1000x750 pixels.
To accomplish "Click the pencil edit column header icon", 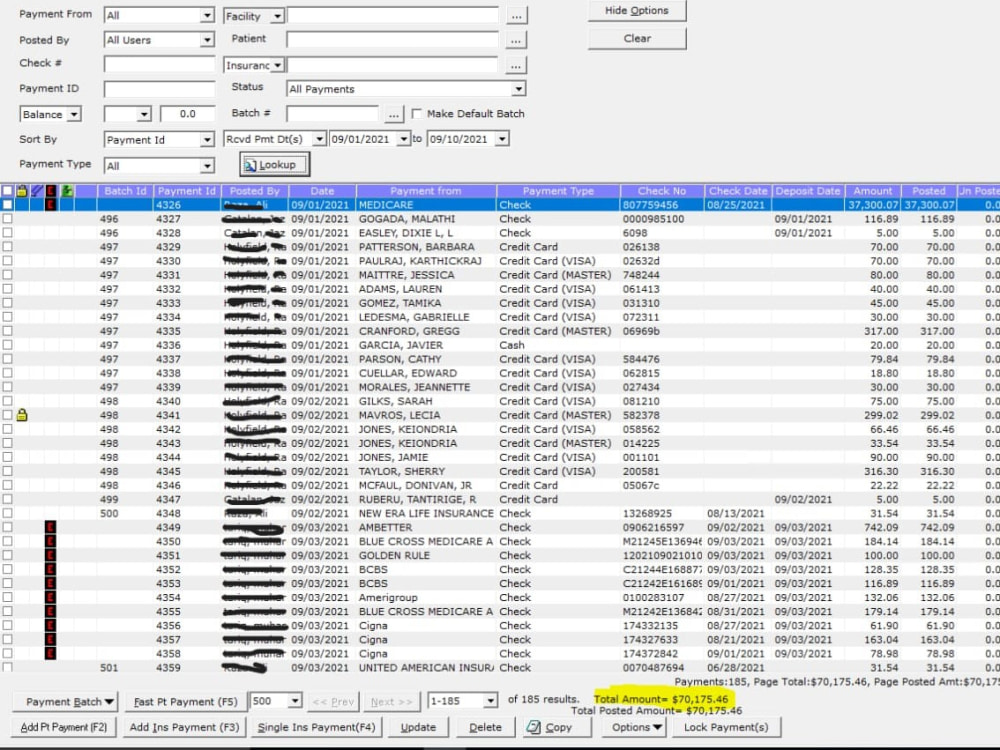I will [x=36, y=191].
